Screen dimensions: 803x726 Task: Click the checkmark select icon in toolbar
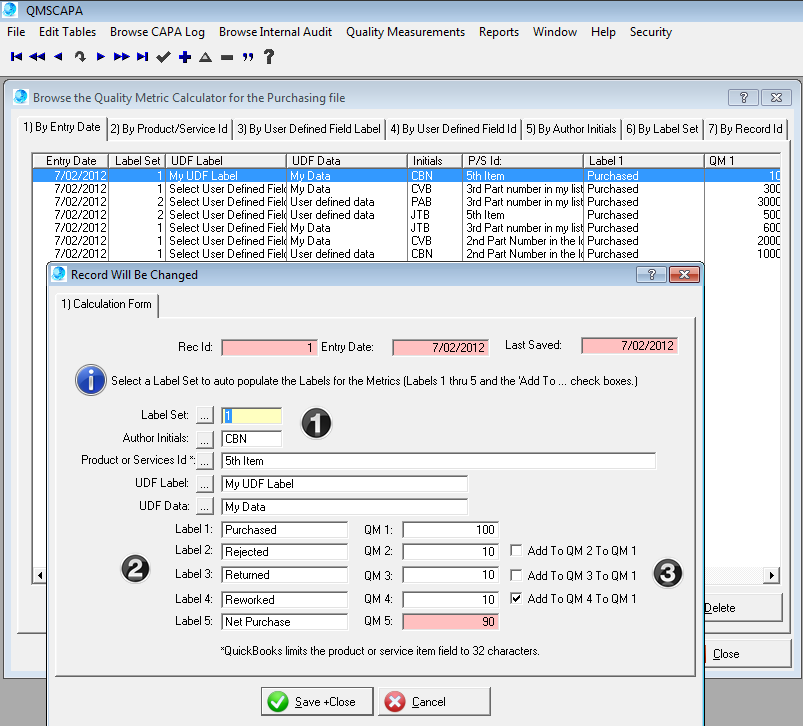[164, 57]
